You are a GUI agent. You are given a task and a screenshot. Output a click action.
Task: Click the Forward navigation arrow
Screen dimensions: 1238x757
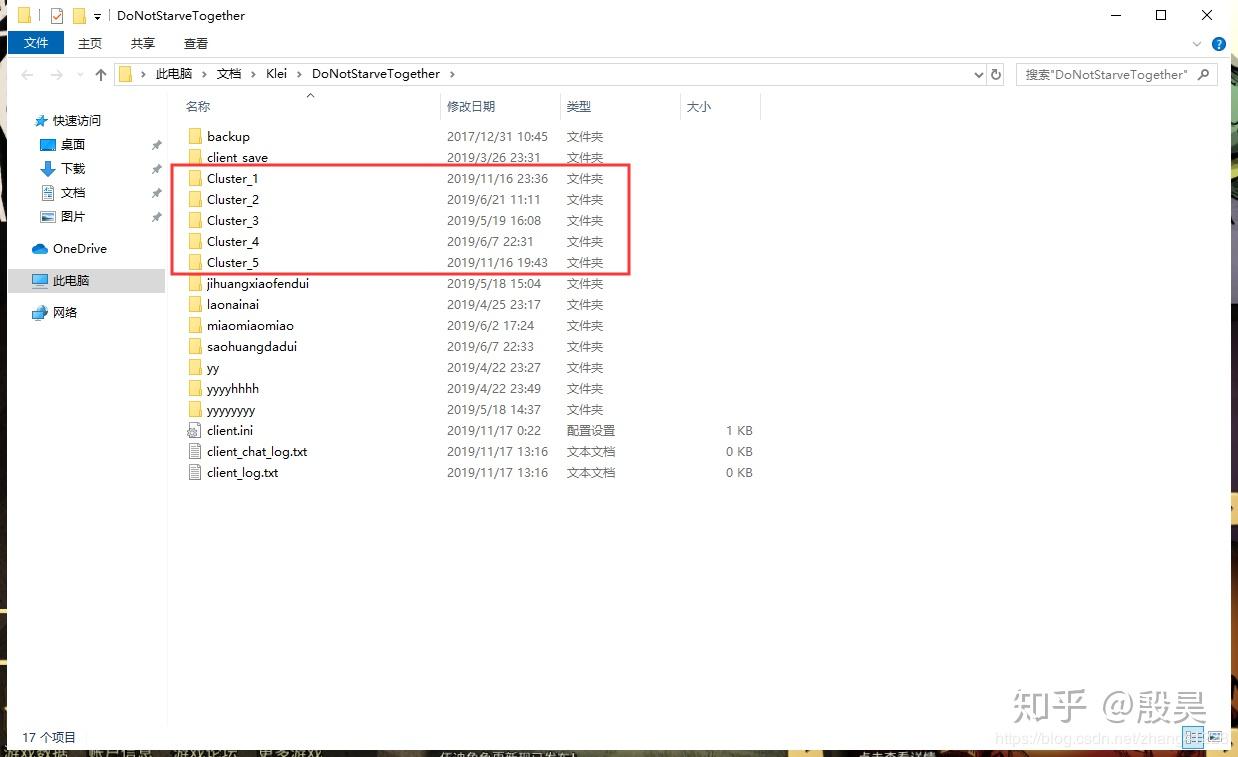point(57,75)
